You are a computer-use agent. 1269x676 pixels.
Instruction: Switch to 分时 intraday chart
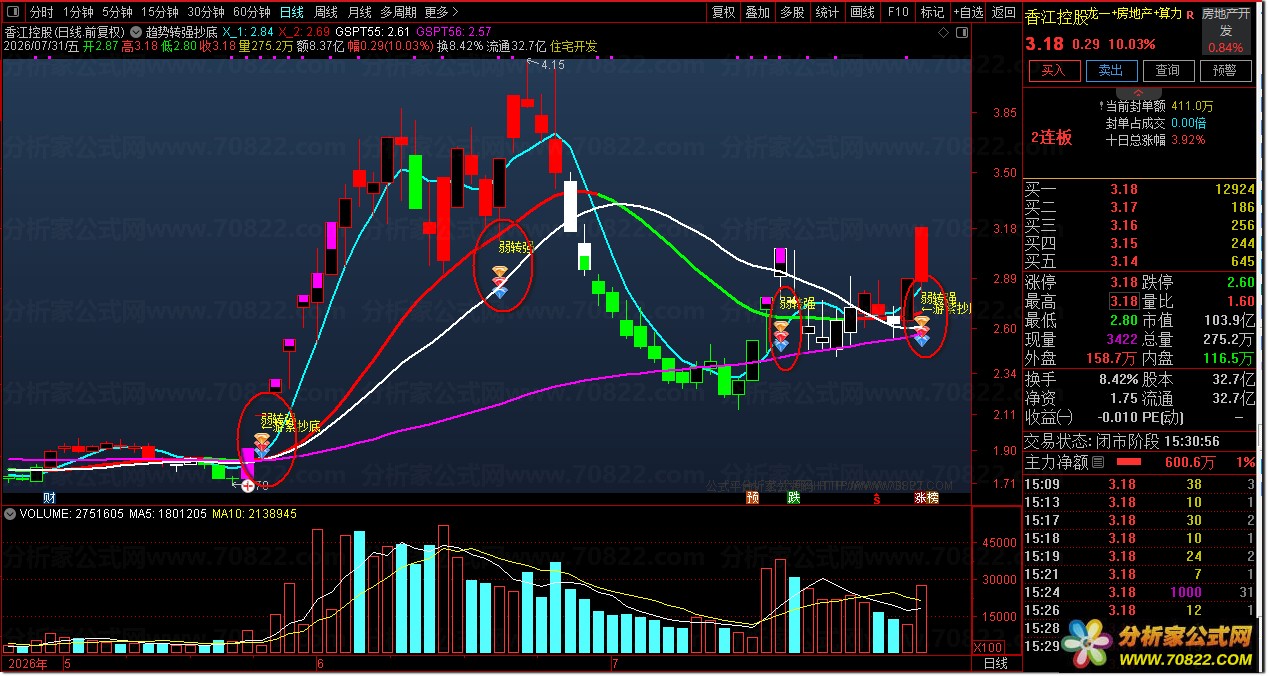41,13
